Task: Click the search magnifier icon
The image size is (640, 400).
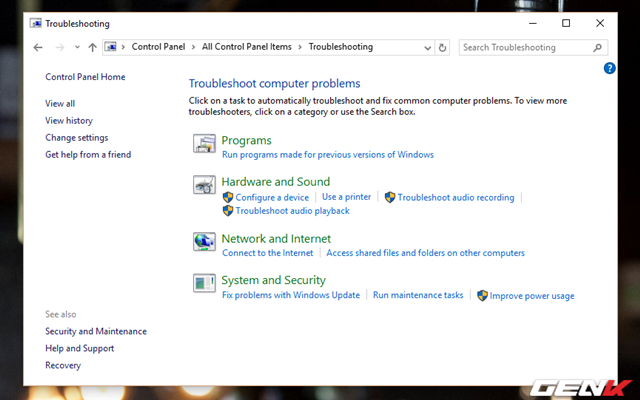Action: [597, 48]
